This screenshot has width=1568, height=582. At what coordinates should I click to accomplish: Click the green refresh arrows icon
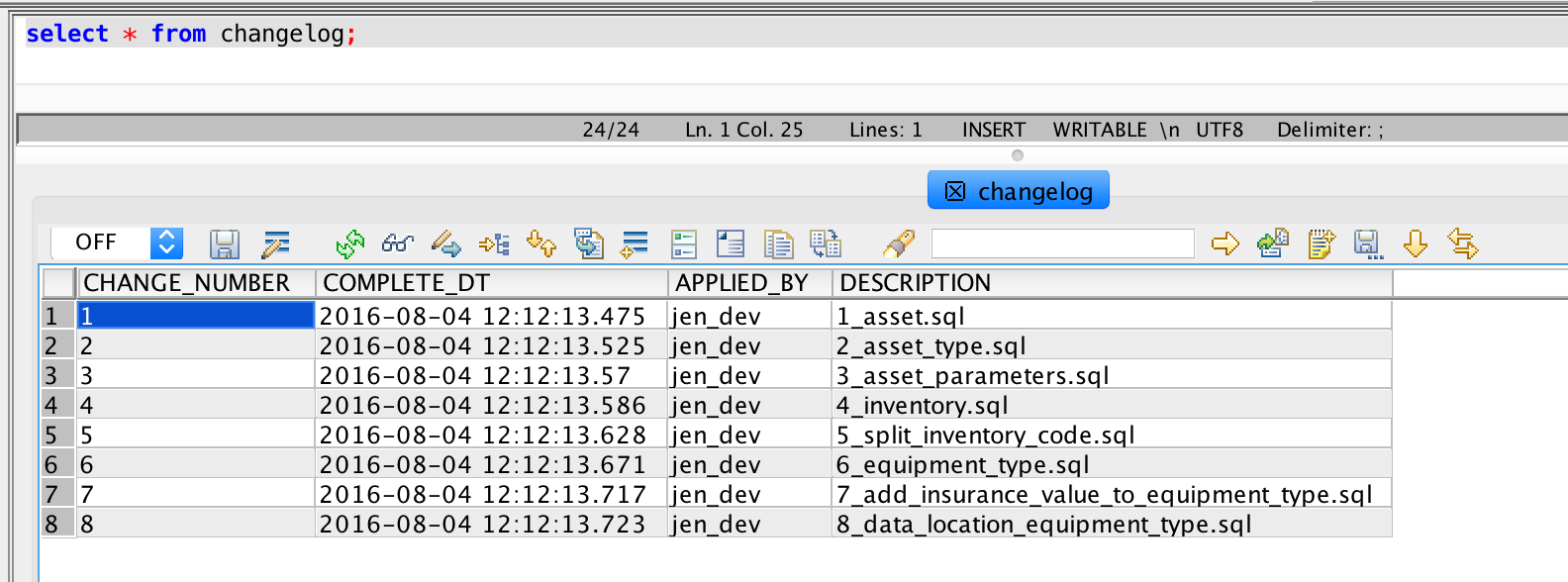coord(349,243)
